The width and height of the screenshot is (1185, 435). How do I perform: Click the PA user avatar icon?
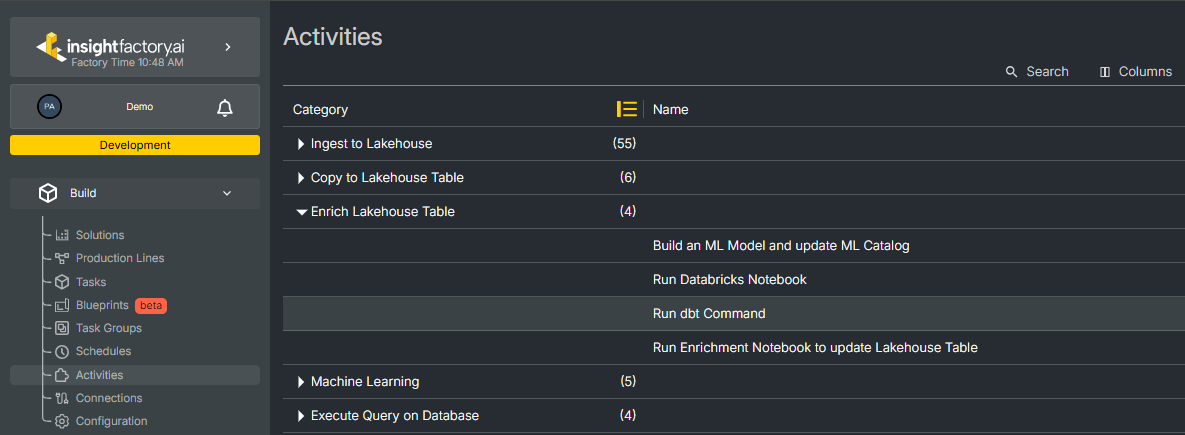49,107
